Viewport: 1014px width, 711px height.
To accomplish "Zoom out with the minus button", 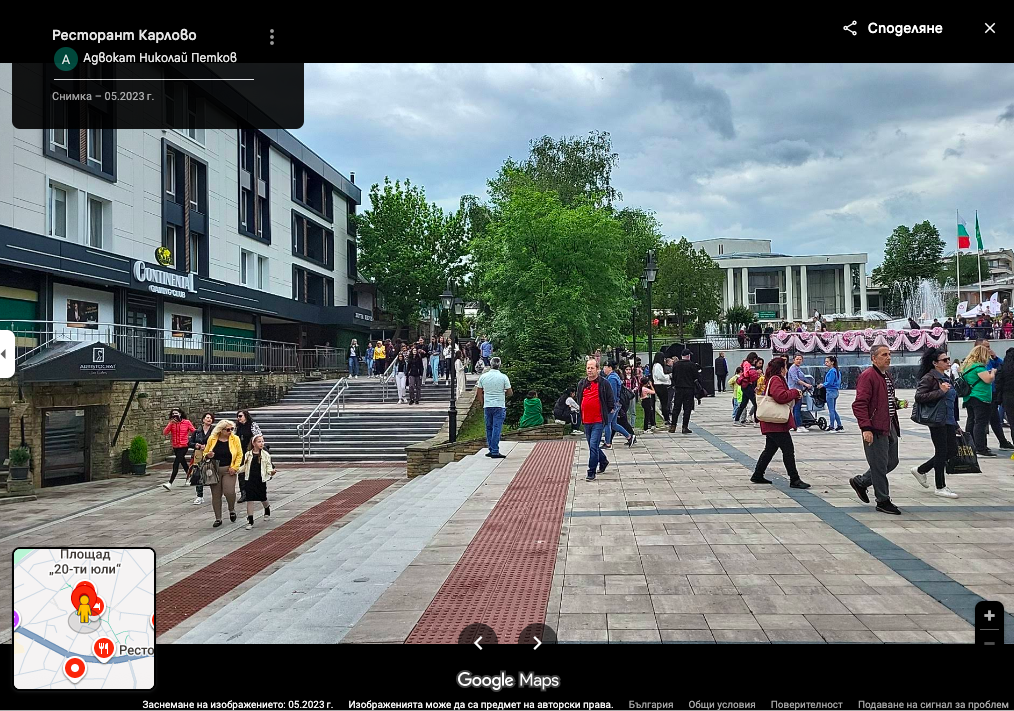I will point(989,642).
